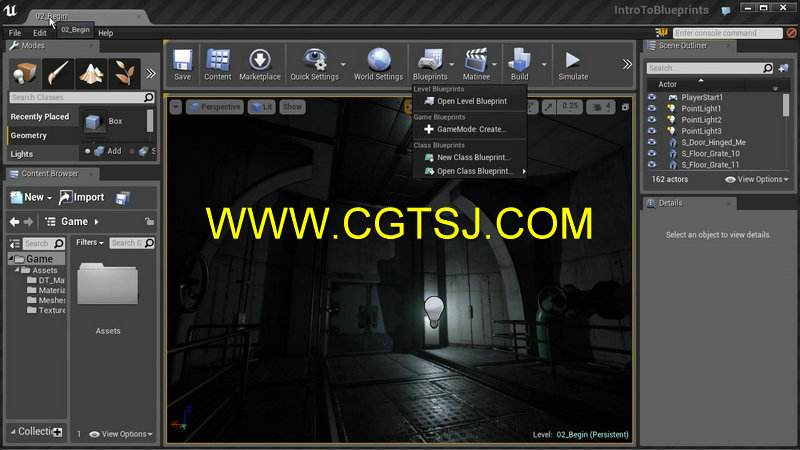800x450 pixels.
Task: Open Scene Outliner View Options dropdown
Action: 757,180
